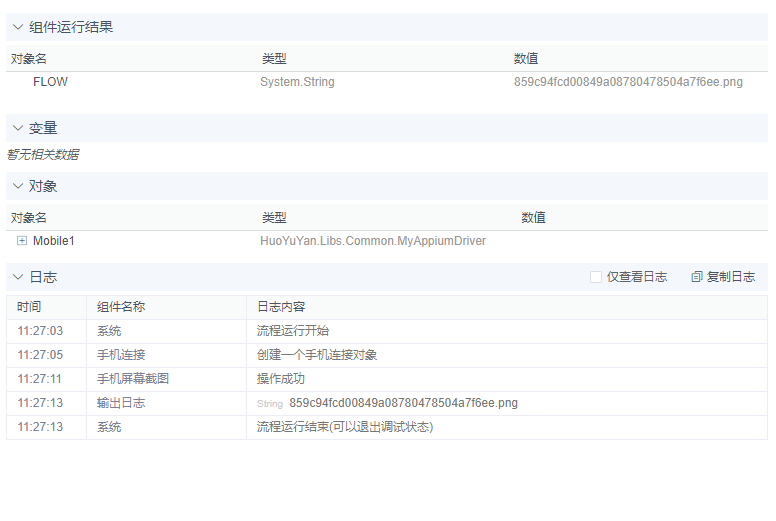The image size is (776, 521).
Task: Click HuoYuYan.Libs.Common.MyAppiumDriver type text
Action: (x=373, y=241)
